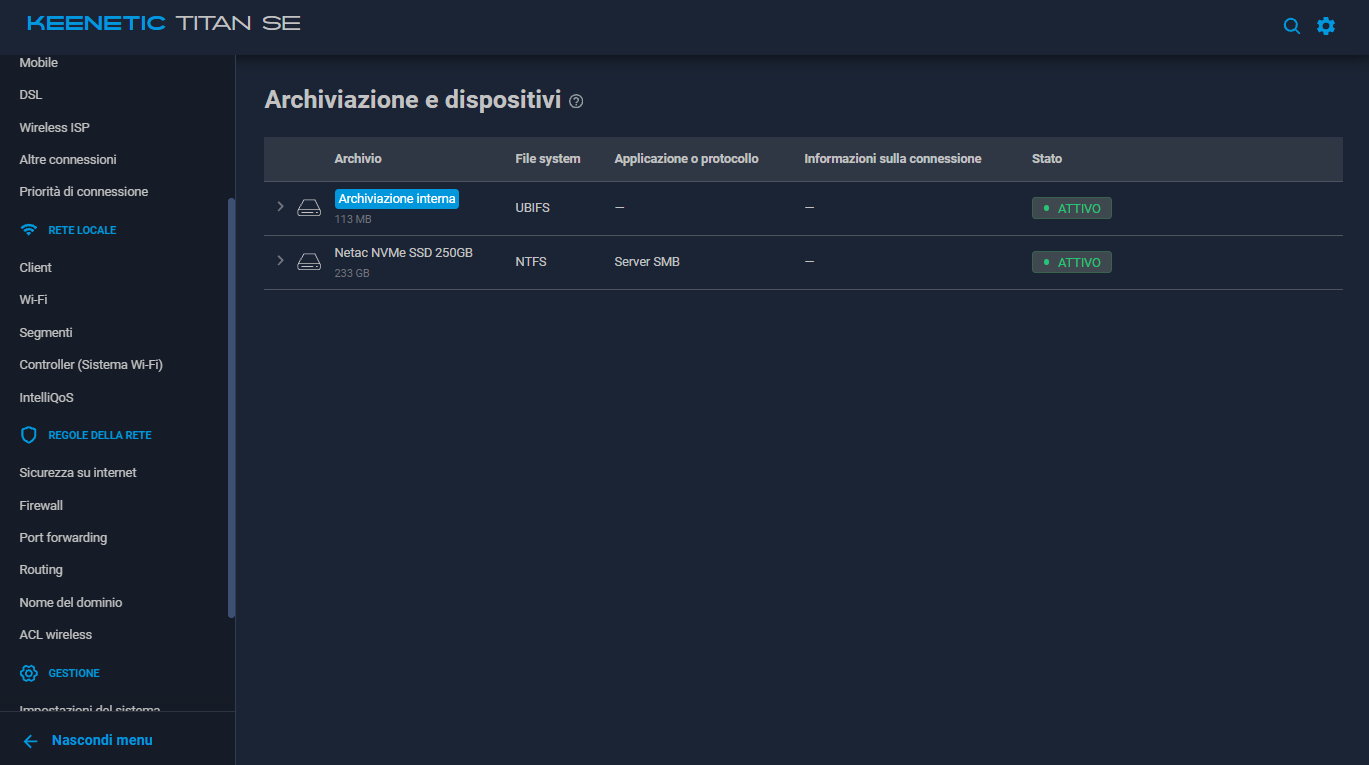Click the Netac NVMe SSD 250GB name

(x=403, y=253)
